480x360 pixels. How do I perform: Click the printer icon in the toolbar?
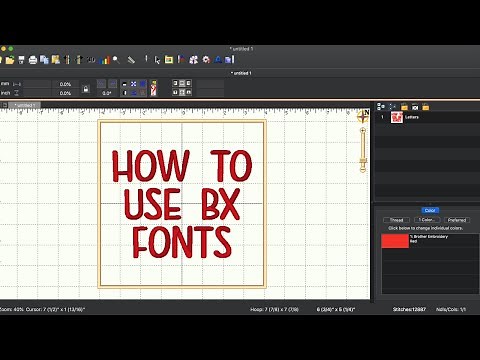[x=33, y=60]
